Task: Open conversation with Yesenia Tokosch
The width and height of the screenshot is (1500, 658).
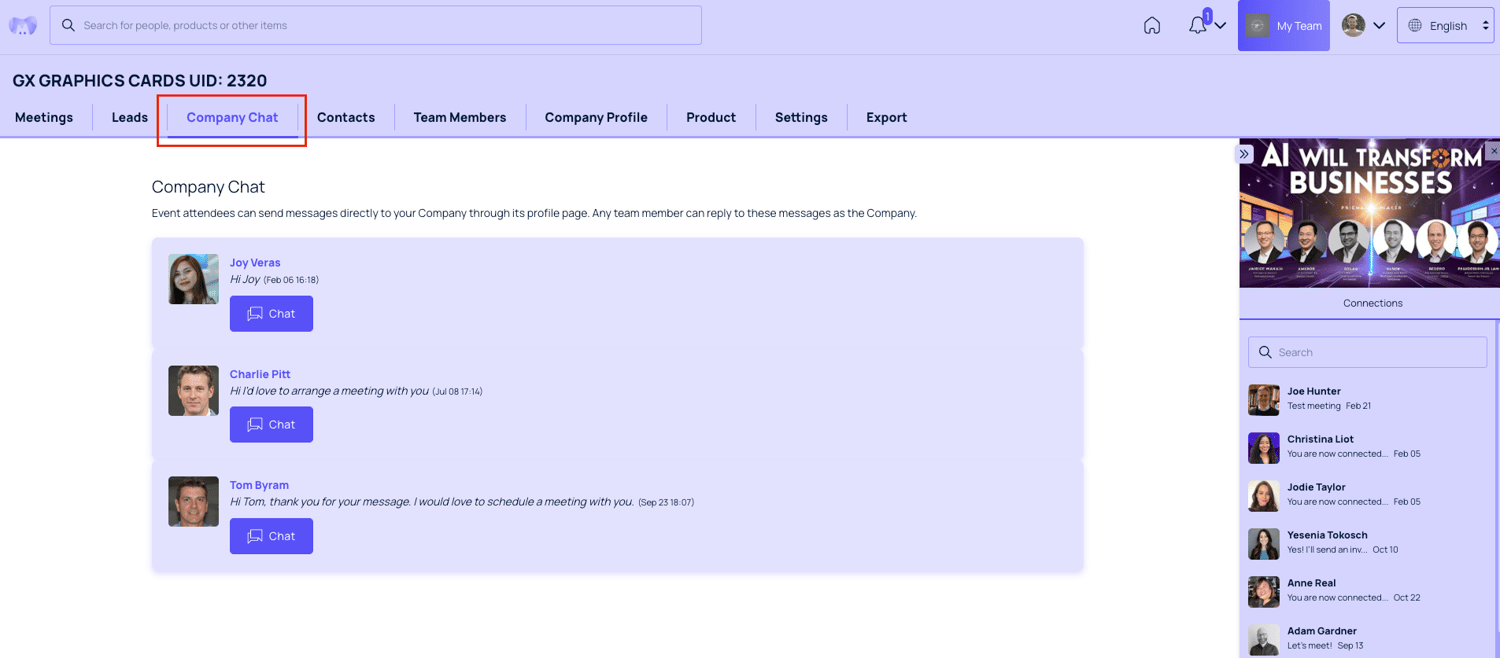Action: click(1367, 543)
